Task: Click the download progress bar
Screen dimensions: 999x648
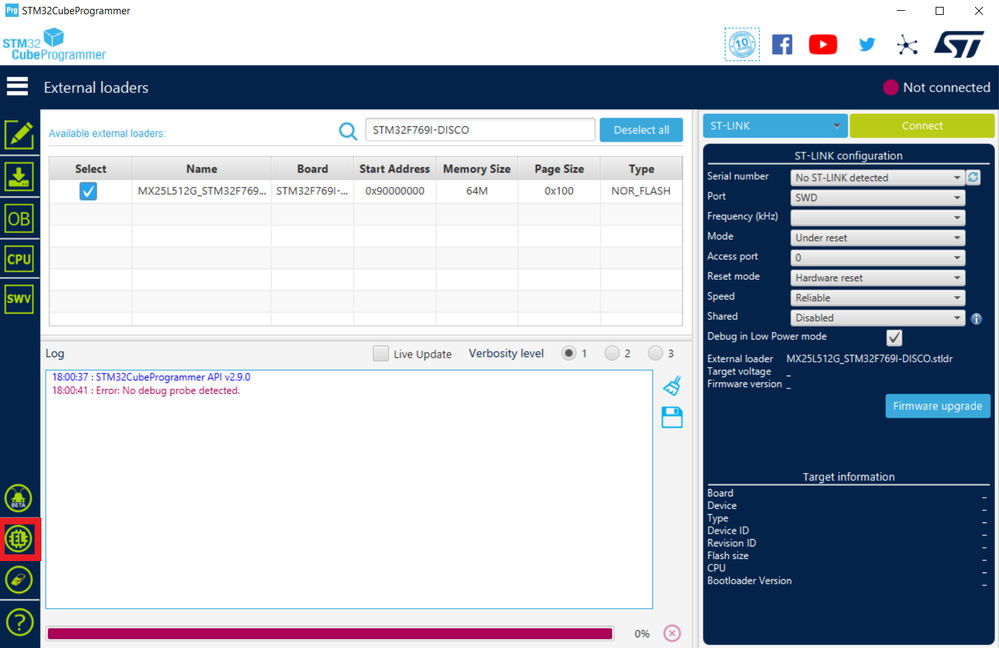Action: (x=330, y=633)
